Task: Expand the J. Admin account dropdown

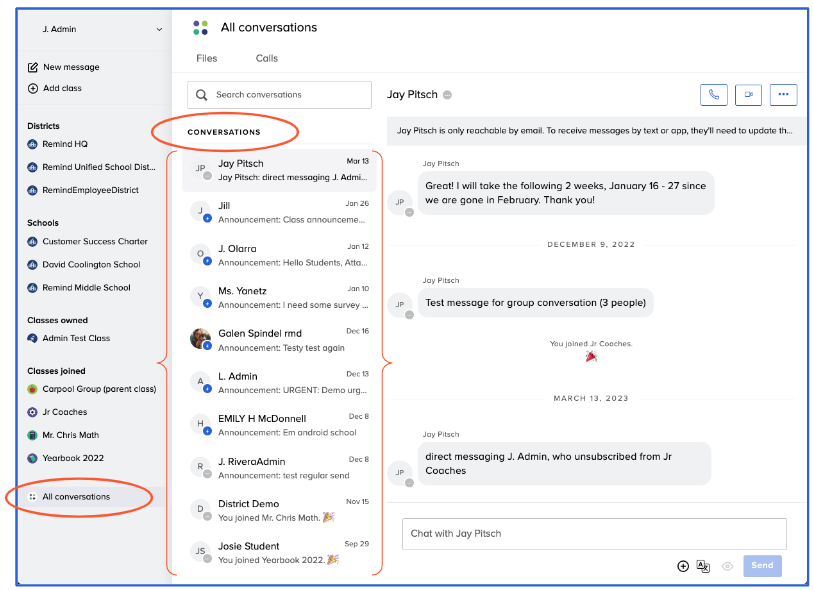Action: [x=159, y=30]
